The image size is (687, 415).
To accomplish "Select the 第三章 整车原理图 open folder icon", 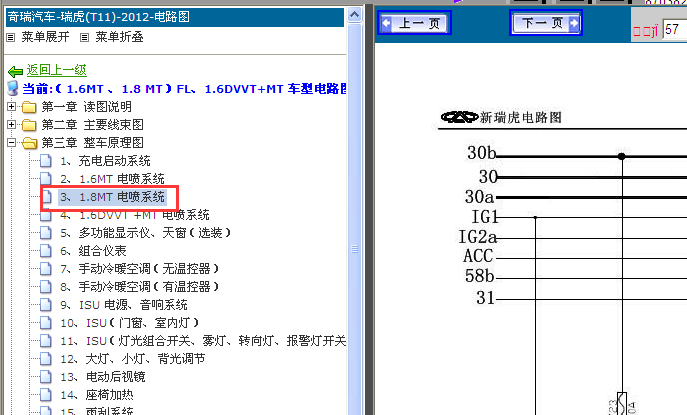I will coord(29,143).
